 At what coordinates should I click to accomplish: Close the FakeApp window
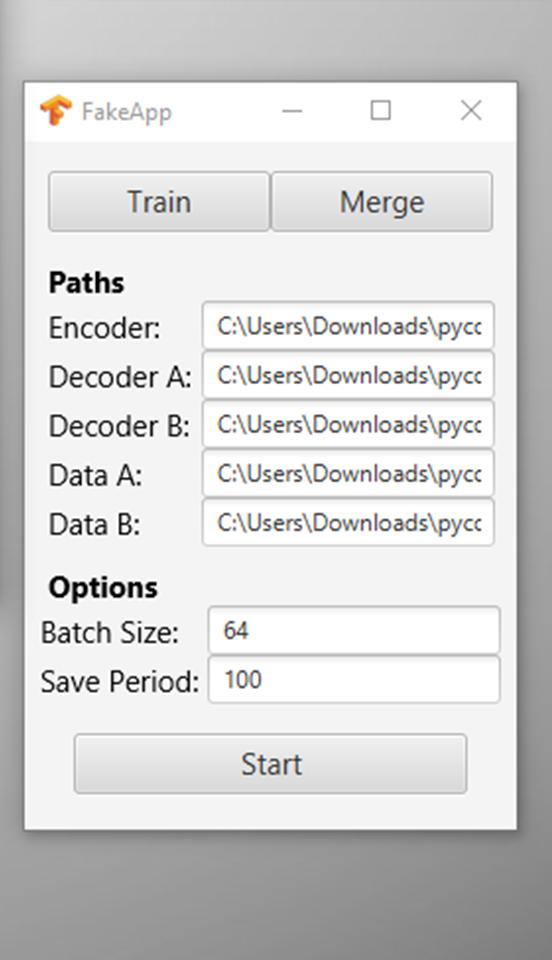point(471,110)
